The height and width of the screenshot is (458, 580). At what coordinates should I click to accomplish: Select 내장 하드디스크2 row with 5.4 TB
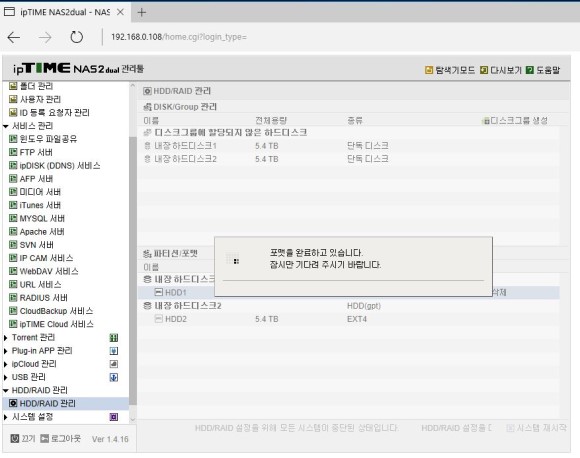(x=348, y=159)
